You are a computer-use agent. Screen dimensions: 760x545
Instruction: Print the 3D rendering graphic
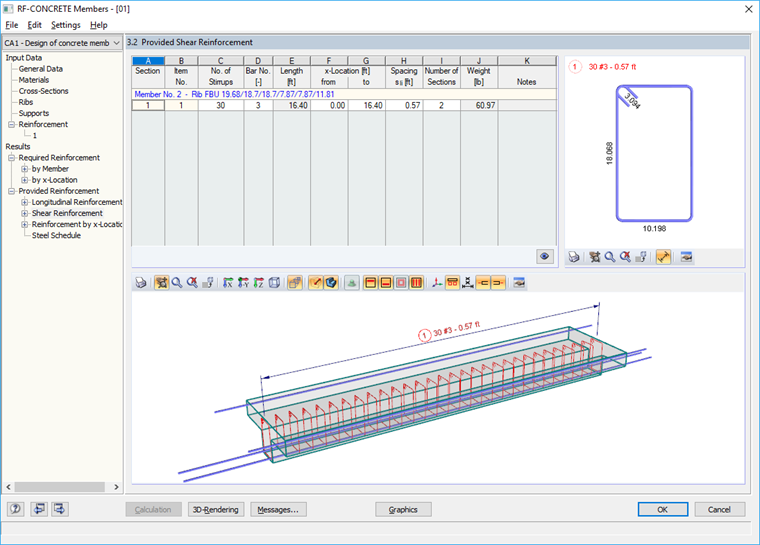[141, 283]
